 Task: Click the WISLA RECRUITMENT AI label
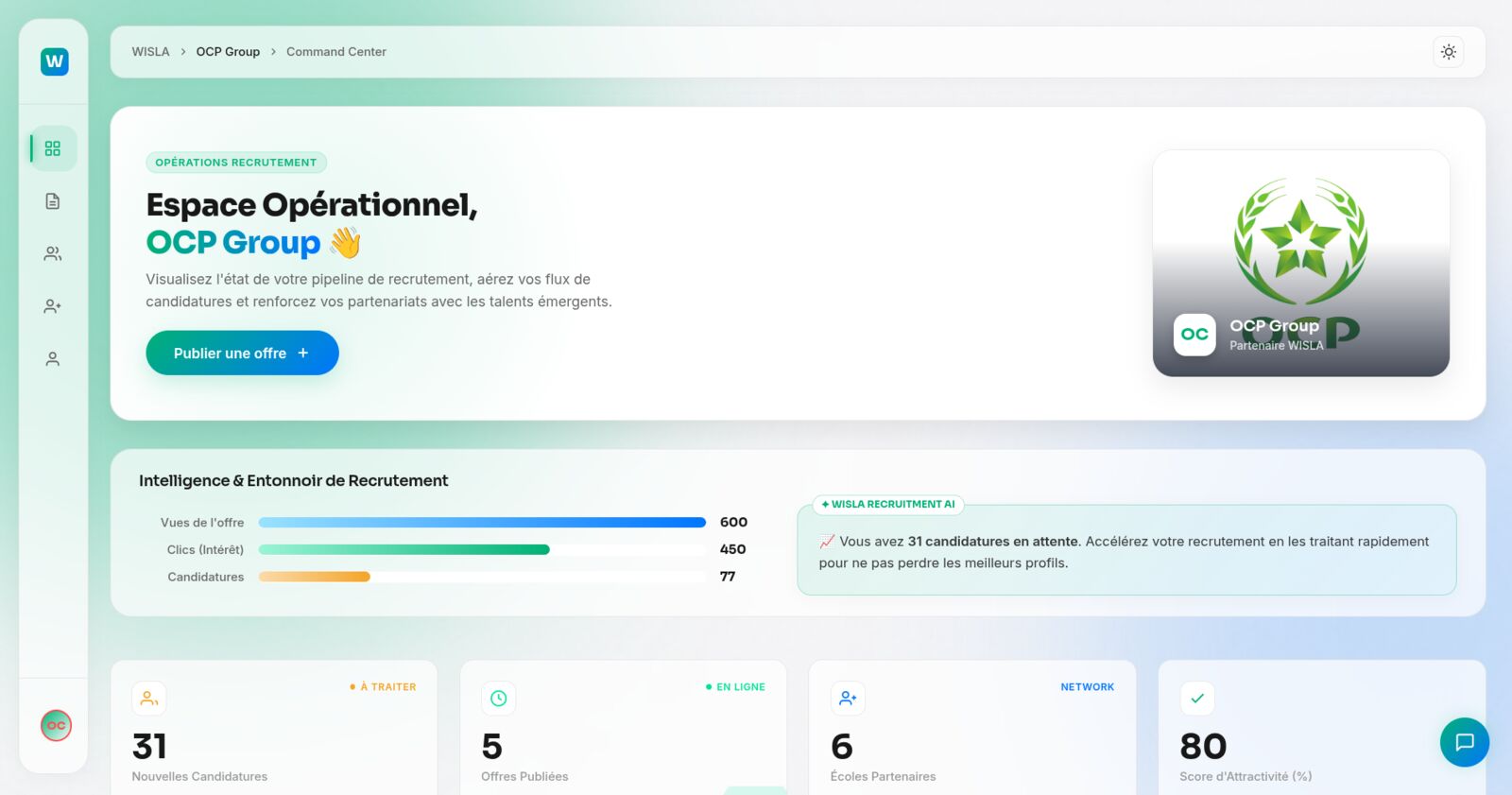[x=888, y=504]
